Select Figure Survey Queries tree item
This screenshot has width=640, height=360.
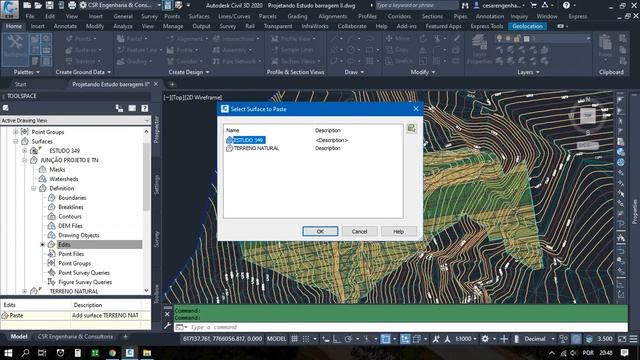[x=85, y=282]
